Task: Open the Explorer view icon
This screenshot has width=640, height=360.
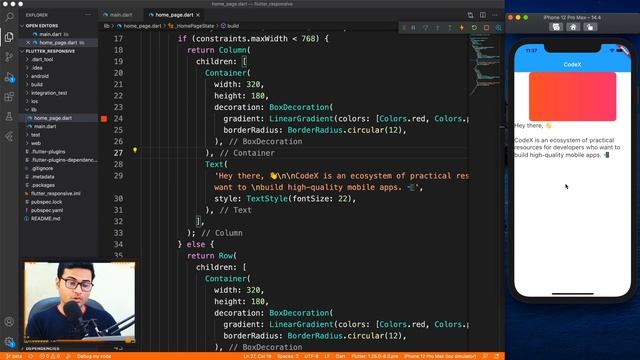Action: (x=9, y=37)
